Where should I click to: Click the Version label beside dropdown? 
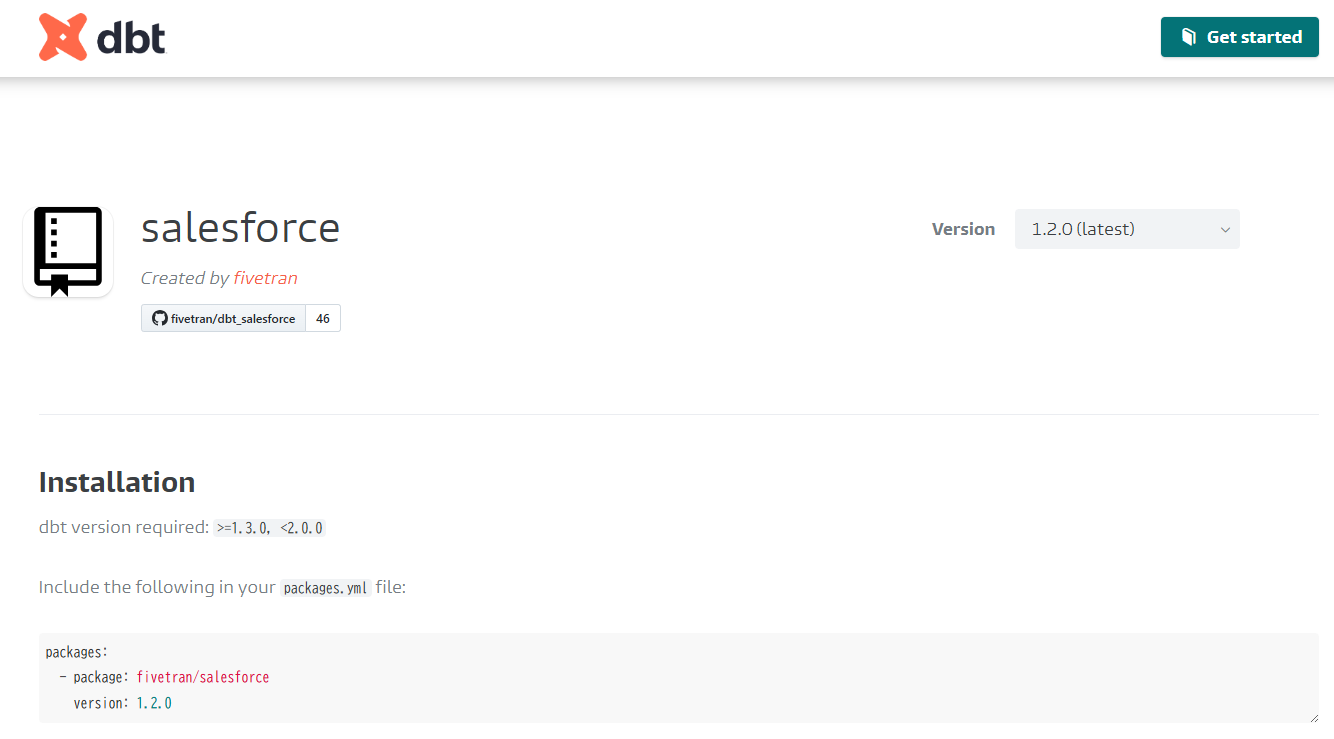[x=963, y=229]
